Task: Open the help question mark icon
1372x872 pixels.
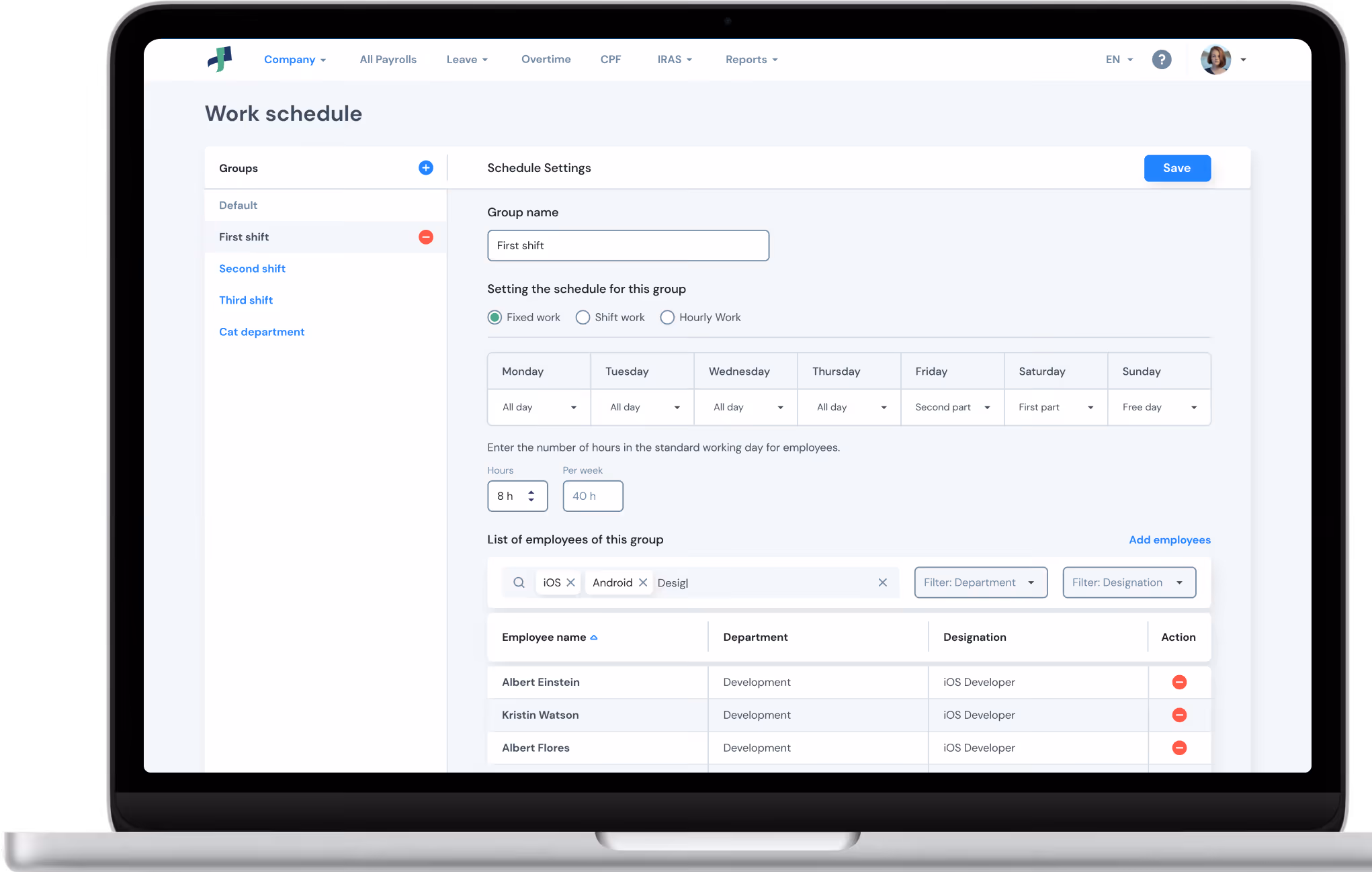Action: coord(1162,60)
